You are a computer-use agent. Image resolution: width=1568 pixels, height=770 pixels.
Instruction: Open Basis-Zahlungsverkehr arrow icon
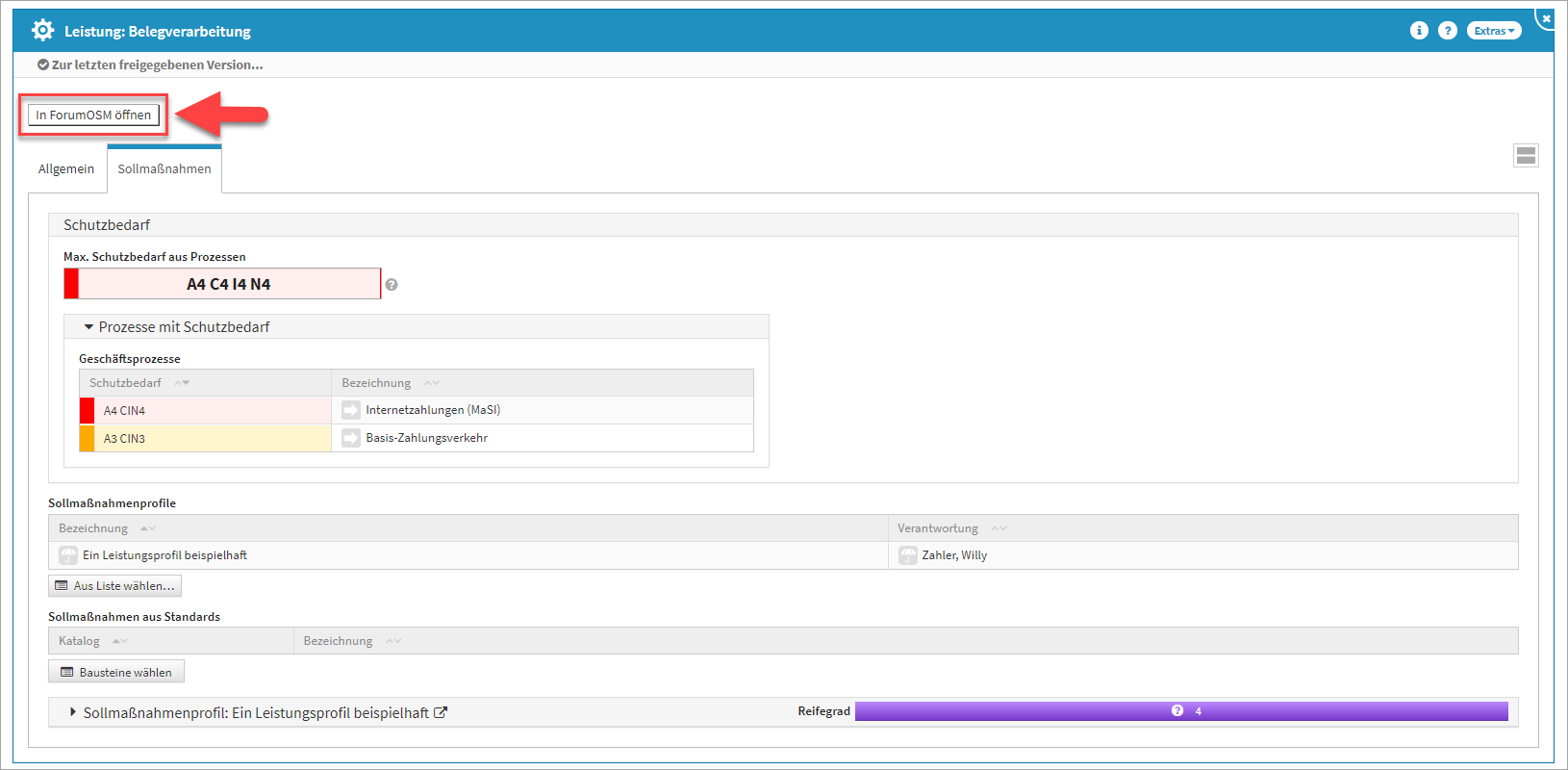point(351,438)
